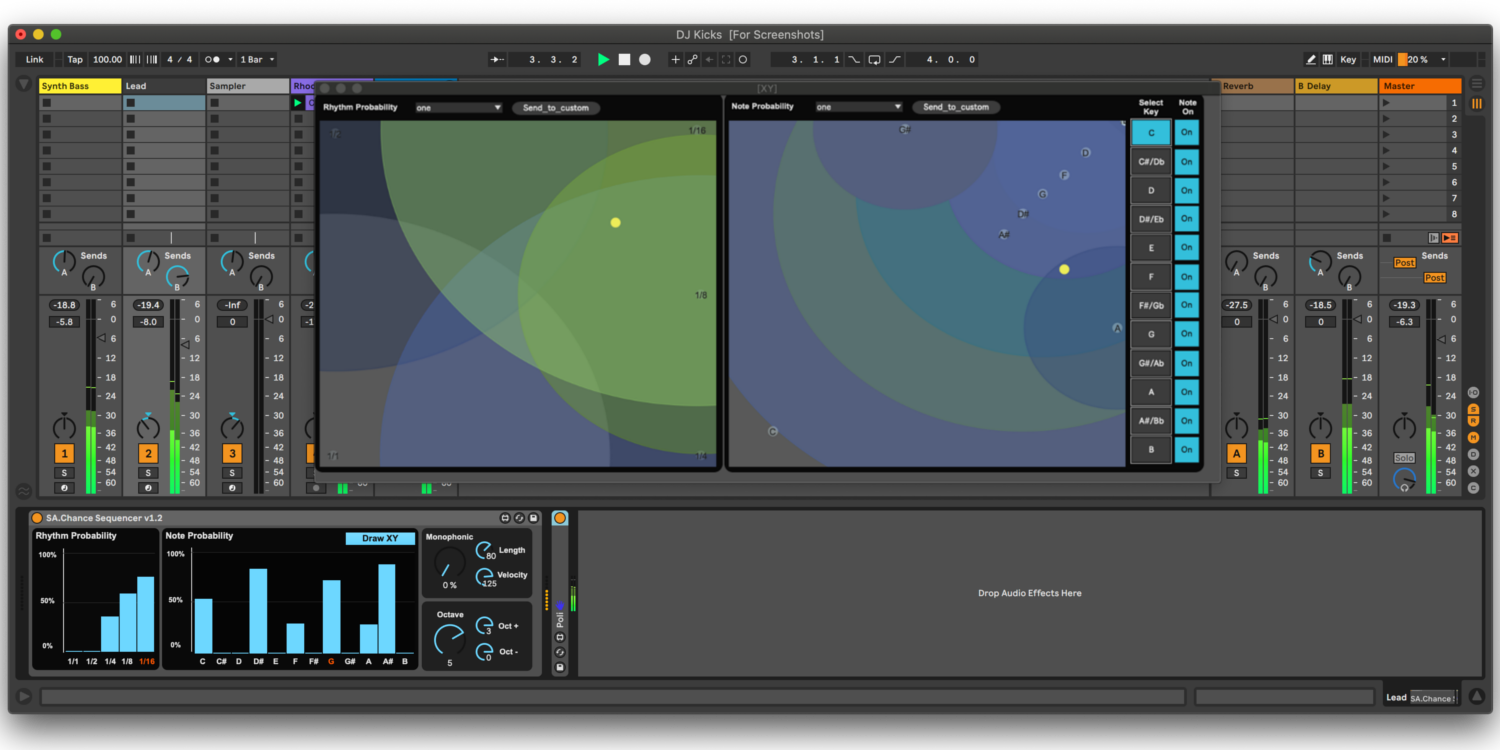
Task: Click the Session Record circle button
Action: point(743,60)
